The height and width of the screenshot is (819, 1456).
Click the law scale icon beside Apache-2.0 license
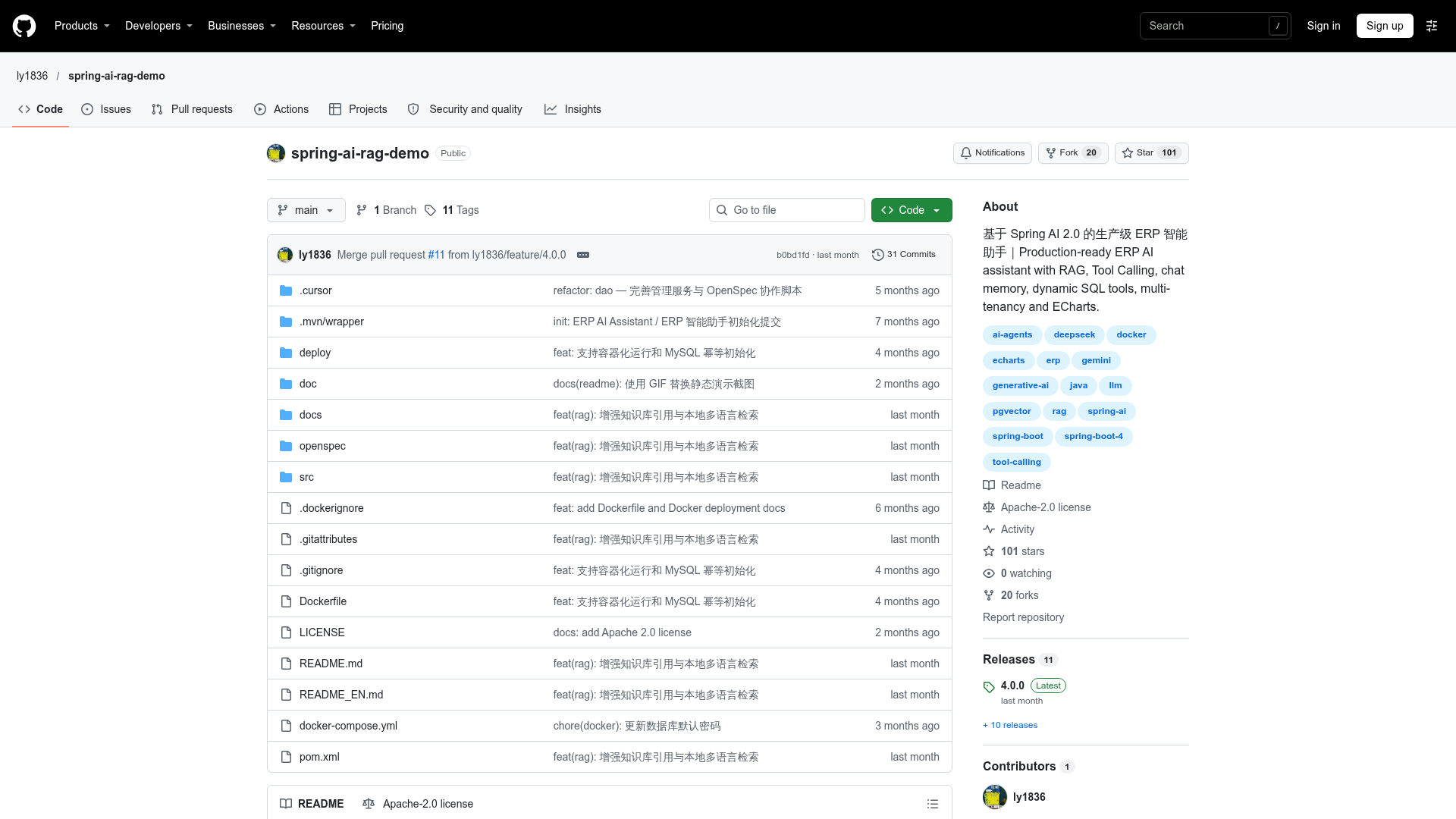tap(989, 507)
